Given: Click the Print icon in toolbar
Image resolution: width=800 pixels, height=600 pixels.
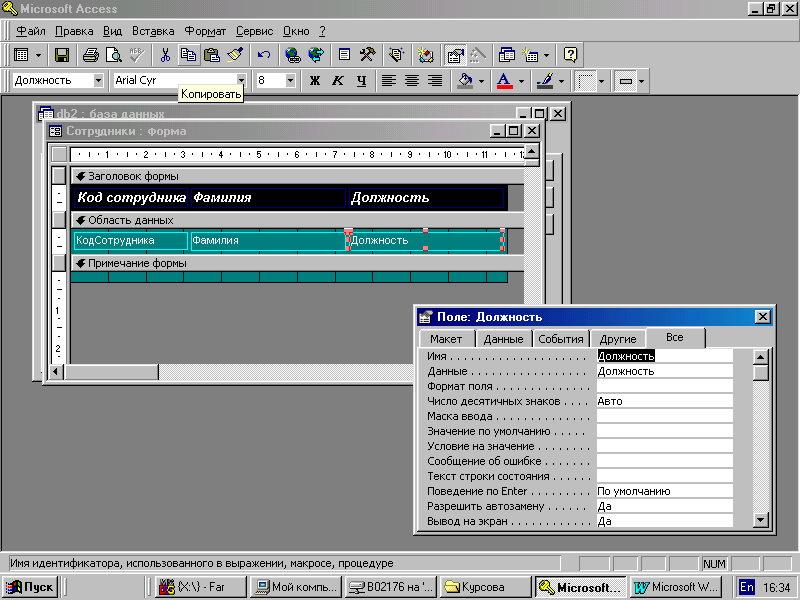Looking at the screenshot, I should pos(91,55).
